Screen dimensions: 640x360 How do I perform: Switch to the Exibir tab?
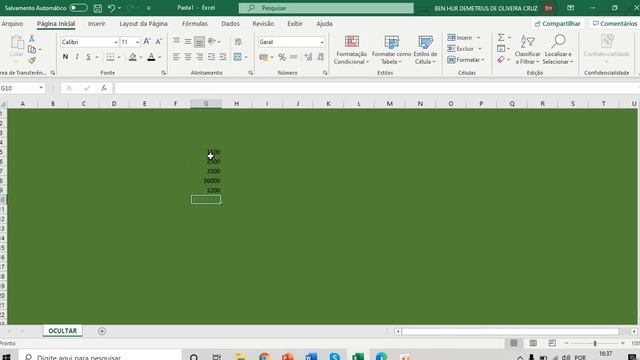click(295, 24)
